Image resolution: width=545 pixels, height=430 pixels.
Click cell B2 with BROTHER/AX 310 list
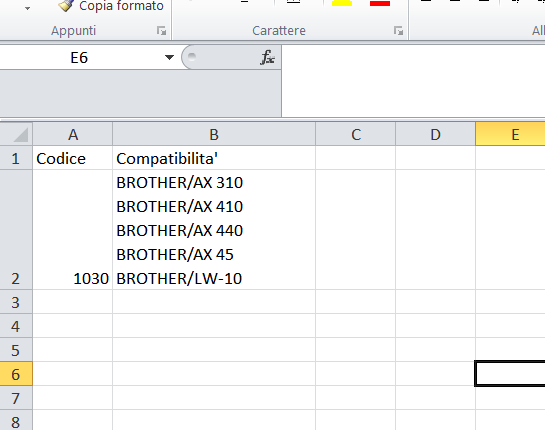(x=214, y=230)
